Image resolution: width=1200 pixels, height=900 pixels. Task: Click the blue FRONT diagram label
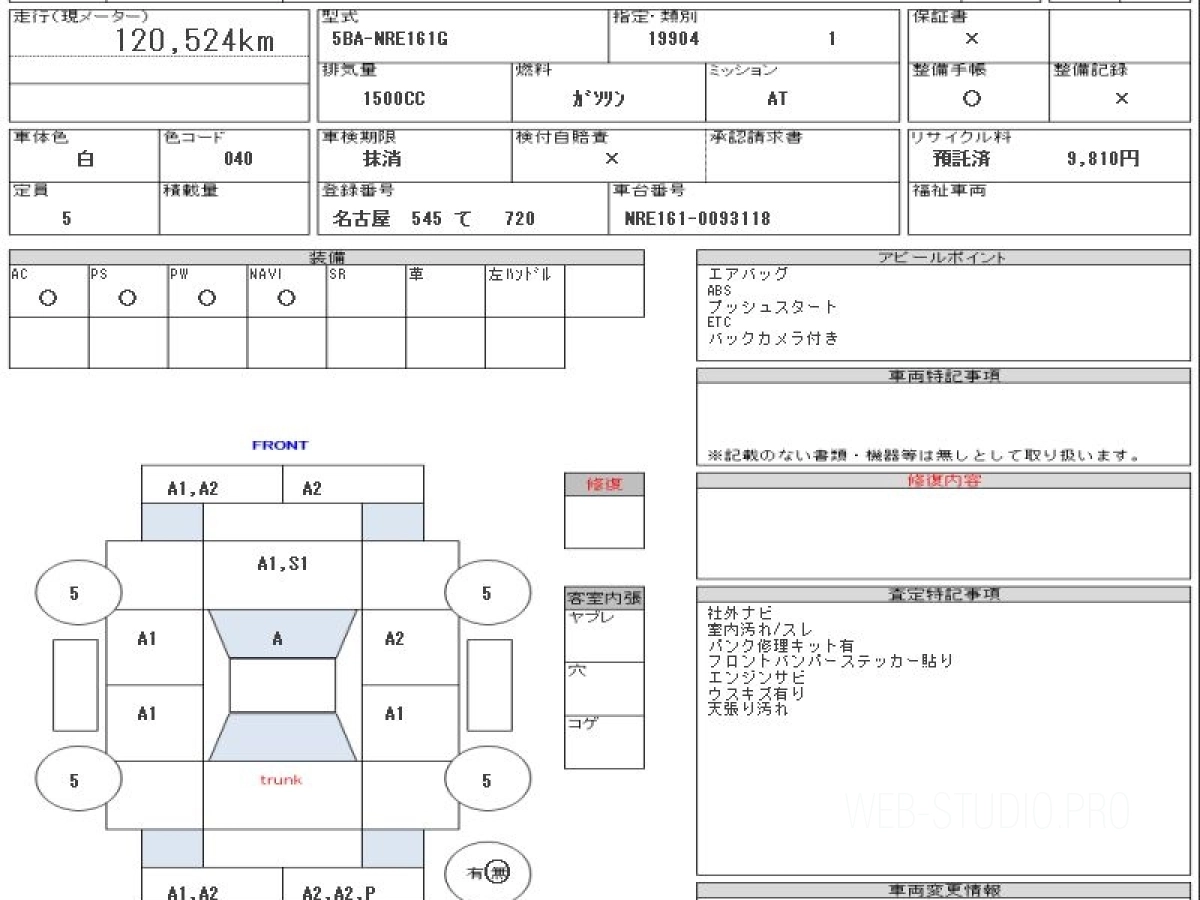point(280,445)
